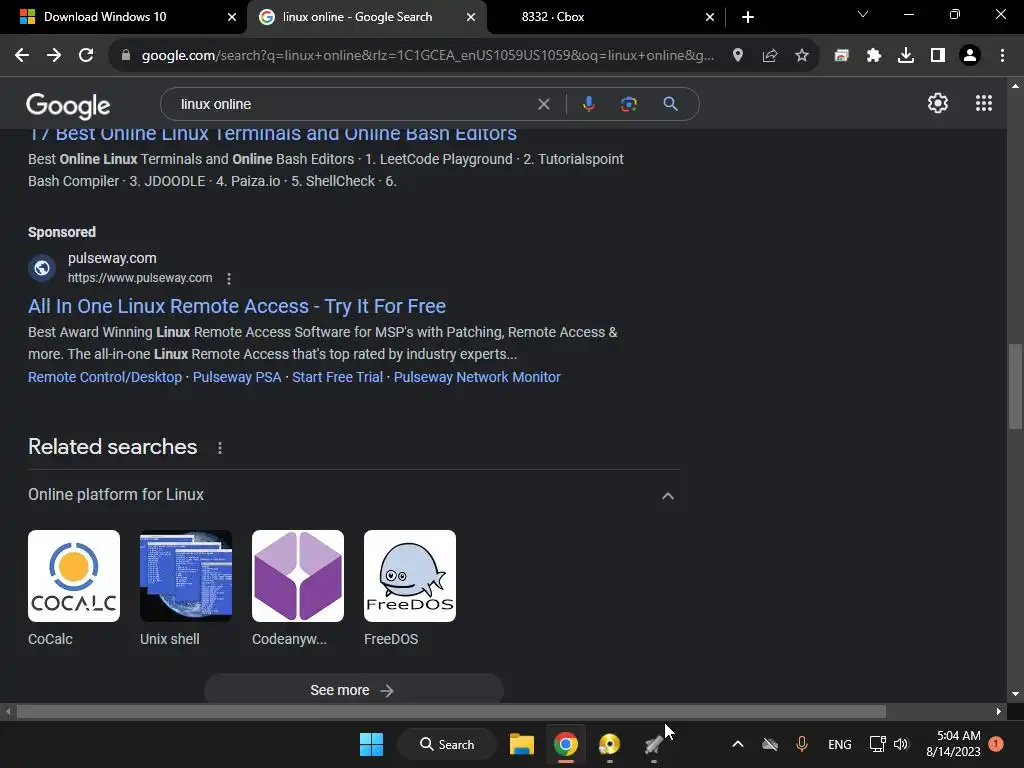Viewport: 1024px width, 768px height.
Task: Search by image with Google Lens
Action: 629,104
